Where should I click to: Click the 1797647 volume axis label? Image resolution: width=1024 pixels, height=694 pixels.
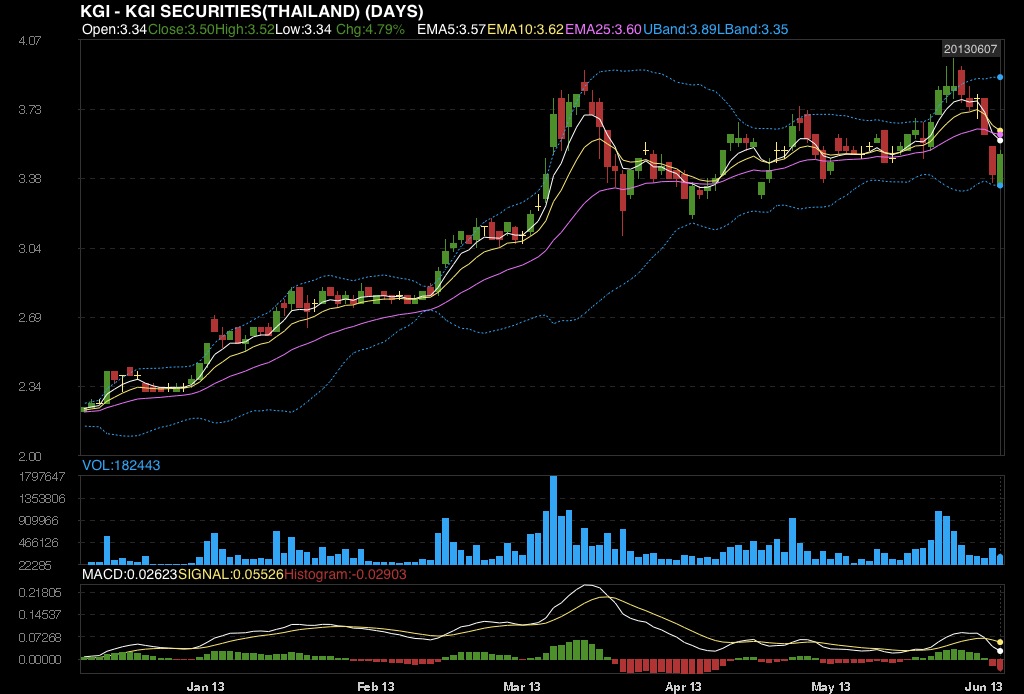point(42,477)
